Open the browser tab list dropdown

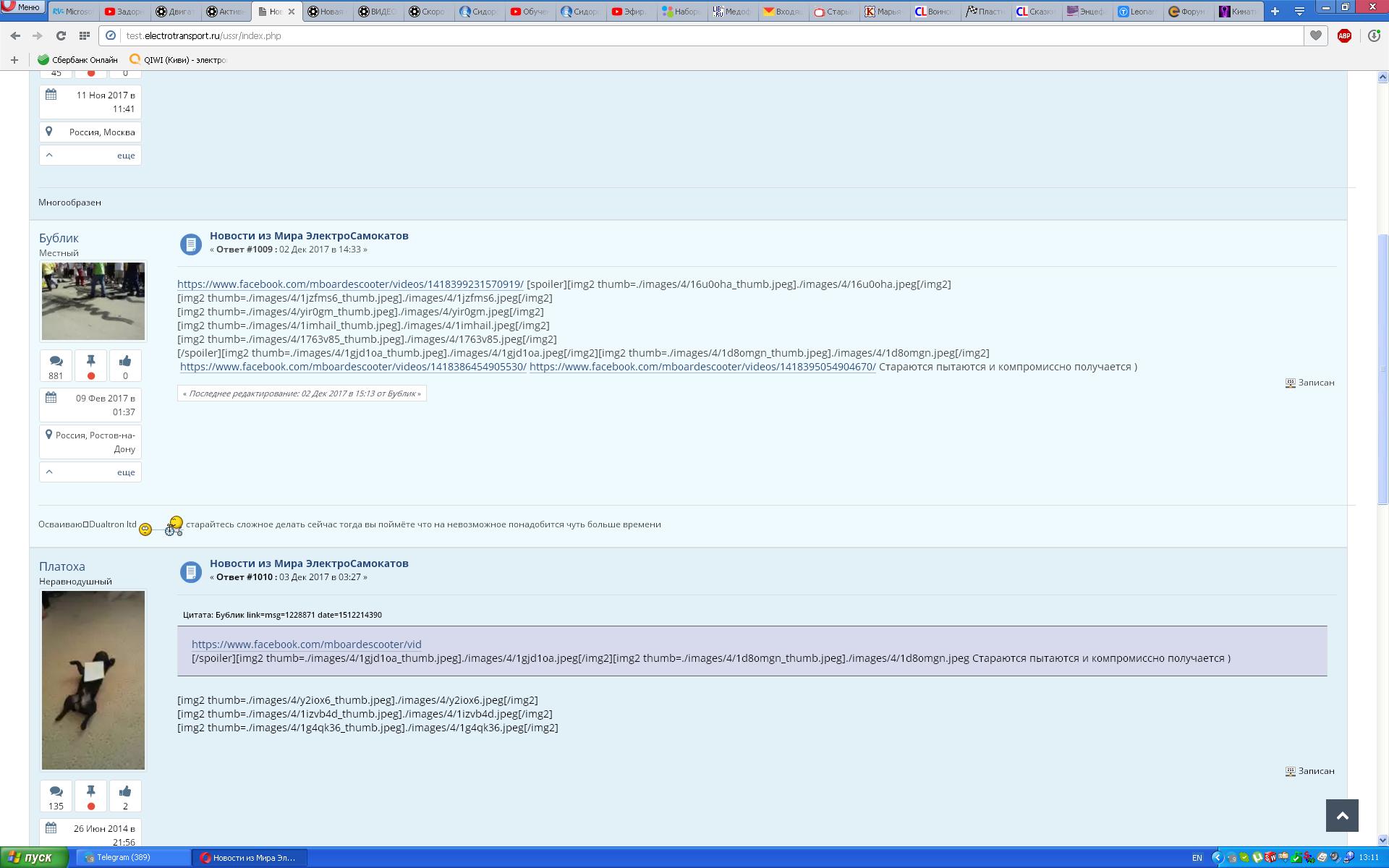(x=1299, y=11)
